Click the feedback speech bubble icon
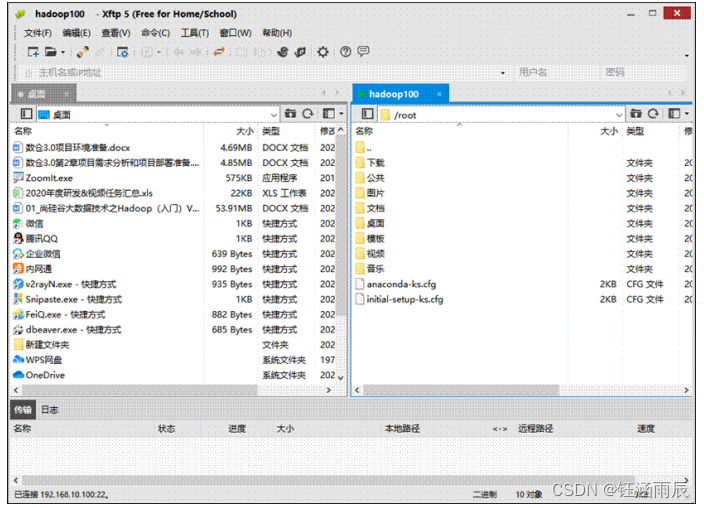This screenshot has width=704, height=508. pos(363,52)
